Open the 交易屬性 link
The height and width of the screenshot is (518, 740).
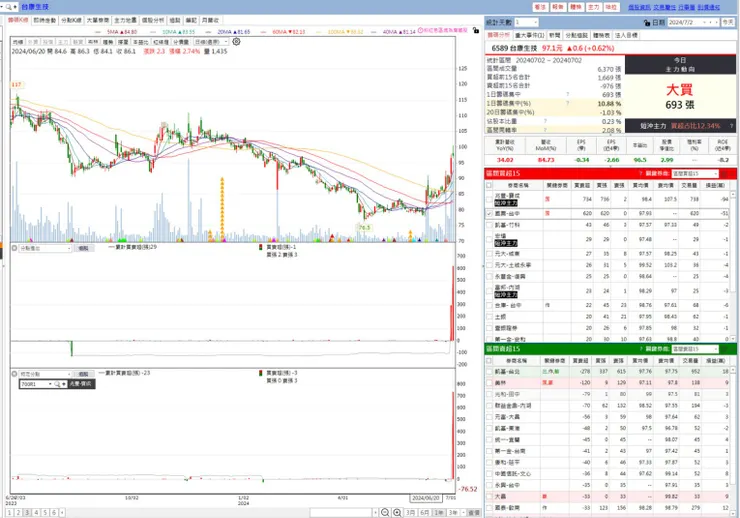664,7
